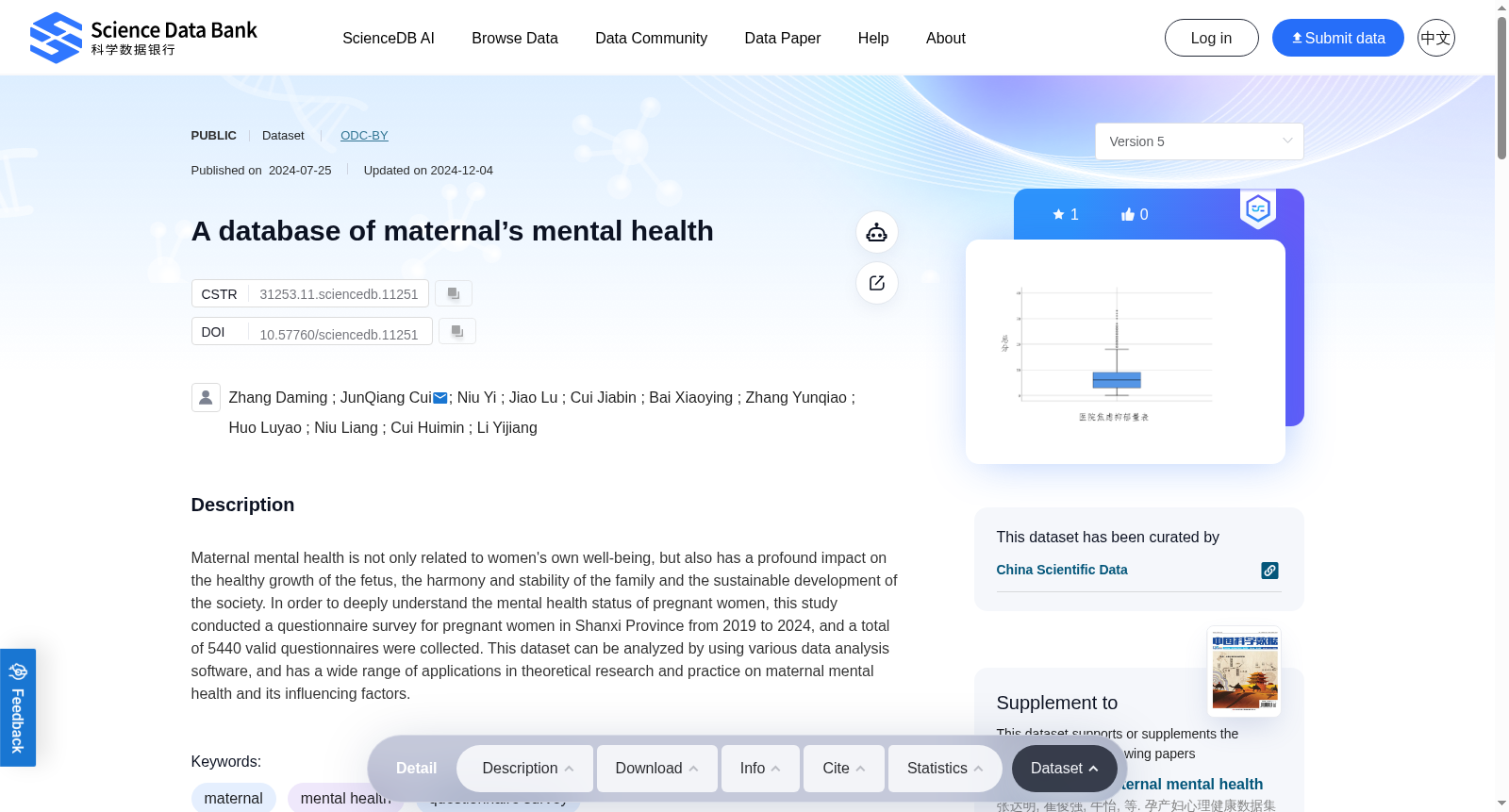This screenshot has width=1509, height=812.
Task: Click the Supplement to heading
Action: [1057, 703]
